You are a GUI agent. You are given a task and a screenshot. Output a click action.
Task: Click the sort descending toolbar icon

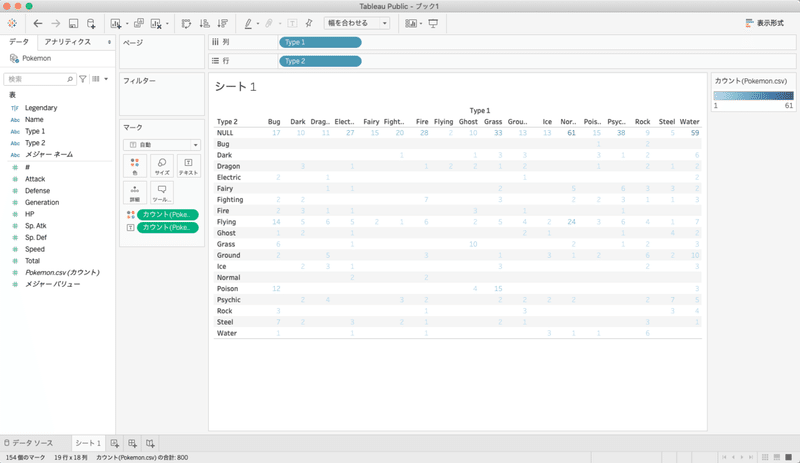tap(222, 23)
